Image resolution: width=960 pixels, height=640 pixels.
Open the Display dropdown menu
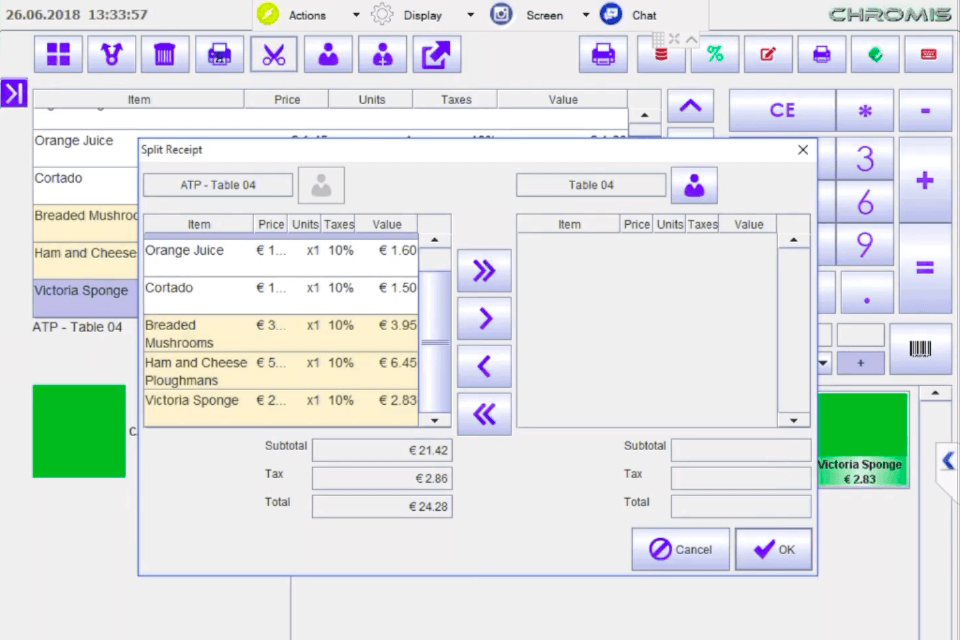[422, 15]
